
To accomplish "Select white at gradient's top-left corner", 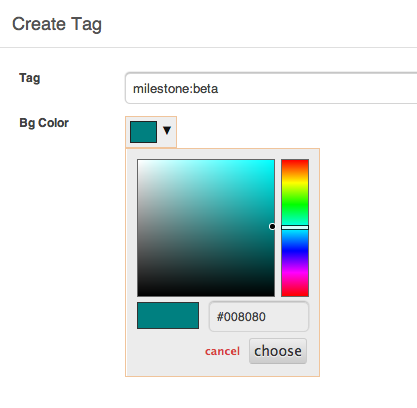I will [x=139, y=161].
